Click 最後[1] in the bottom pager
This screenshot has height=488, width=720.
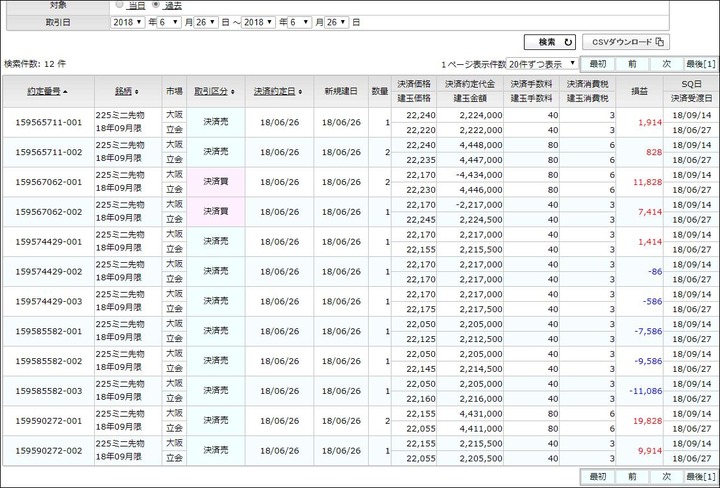pos(701,477)
